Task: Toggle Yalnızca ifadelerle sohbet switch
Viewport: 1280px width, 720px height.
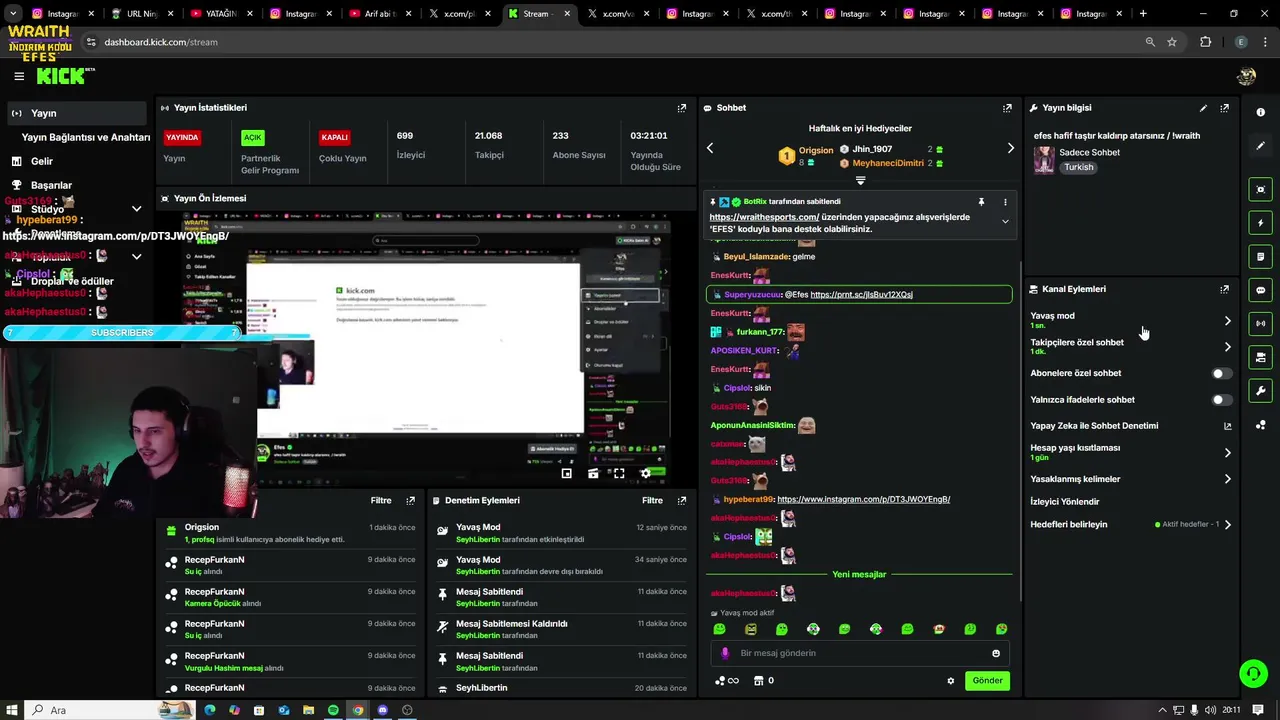Action: pos(1221,400)
